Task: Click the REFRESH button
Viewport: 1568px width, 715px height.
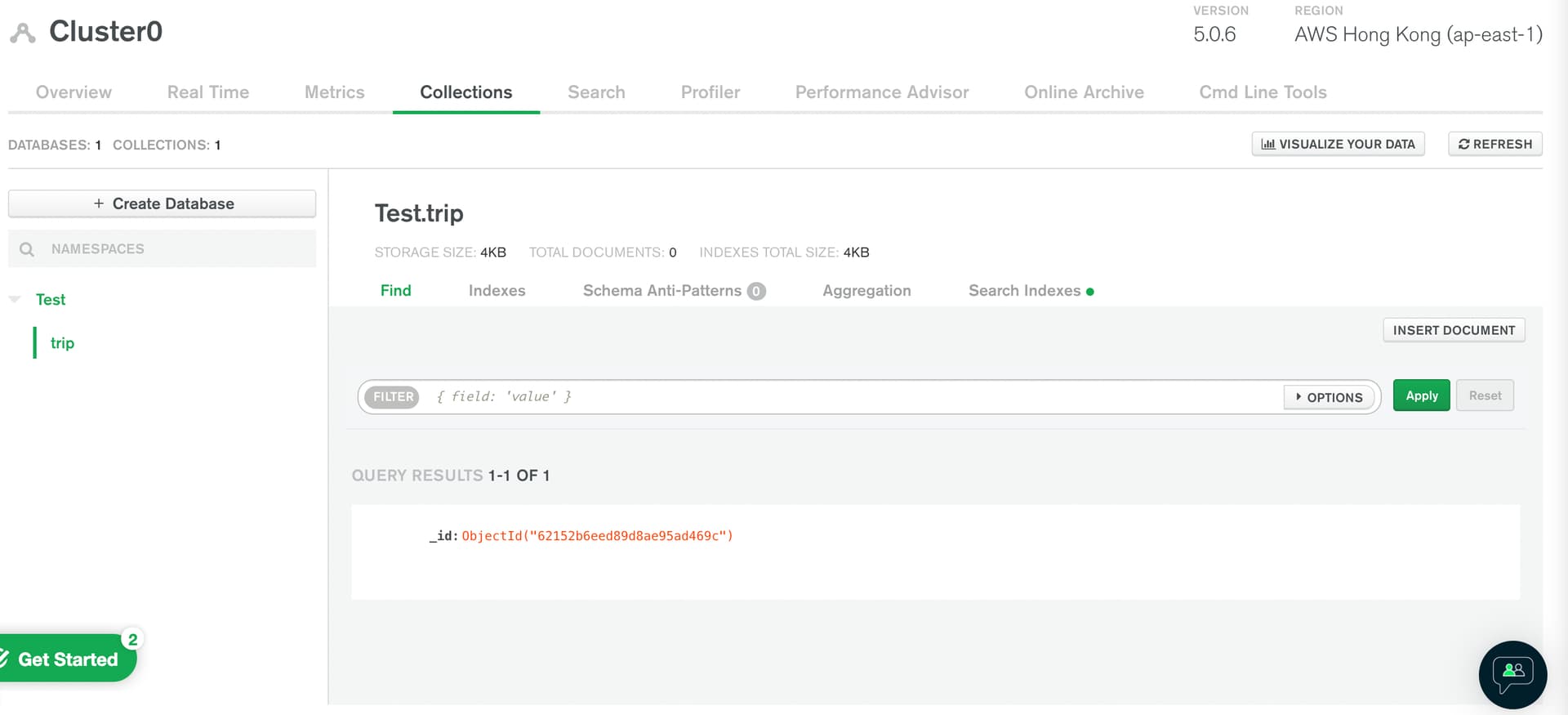Action: [x=1494, y=144]
